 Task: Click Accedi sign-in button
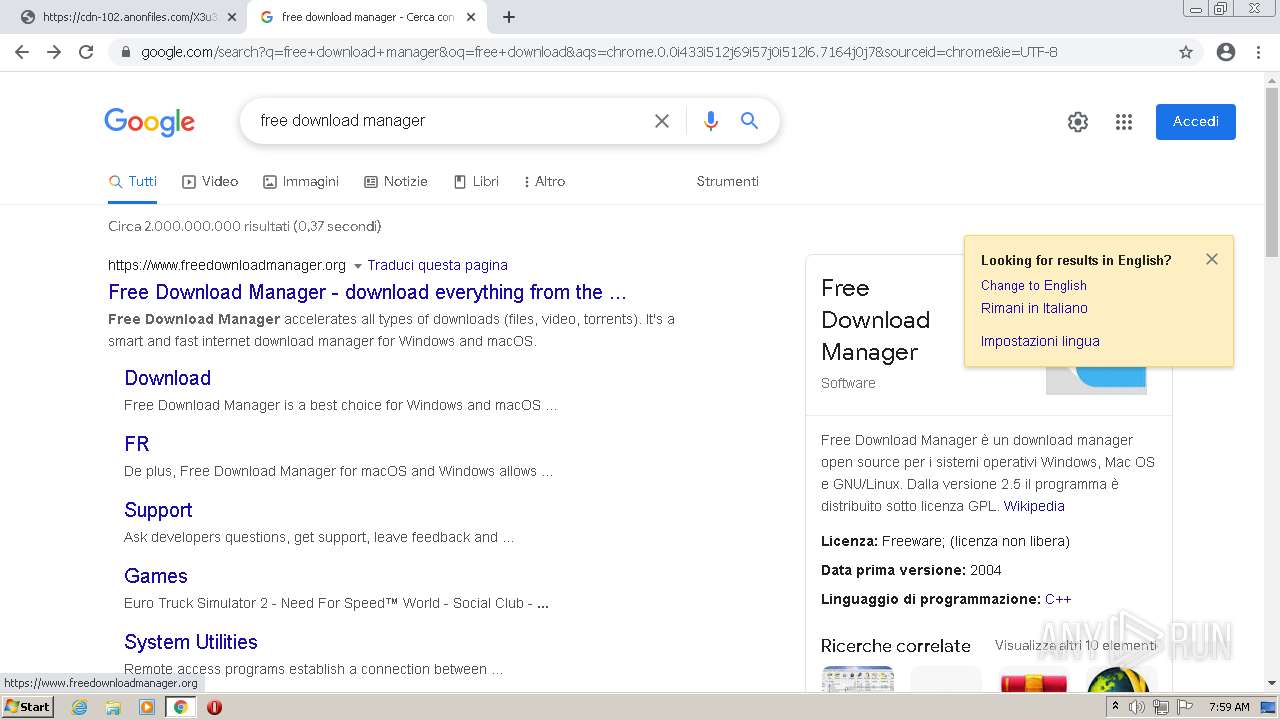1196,122
